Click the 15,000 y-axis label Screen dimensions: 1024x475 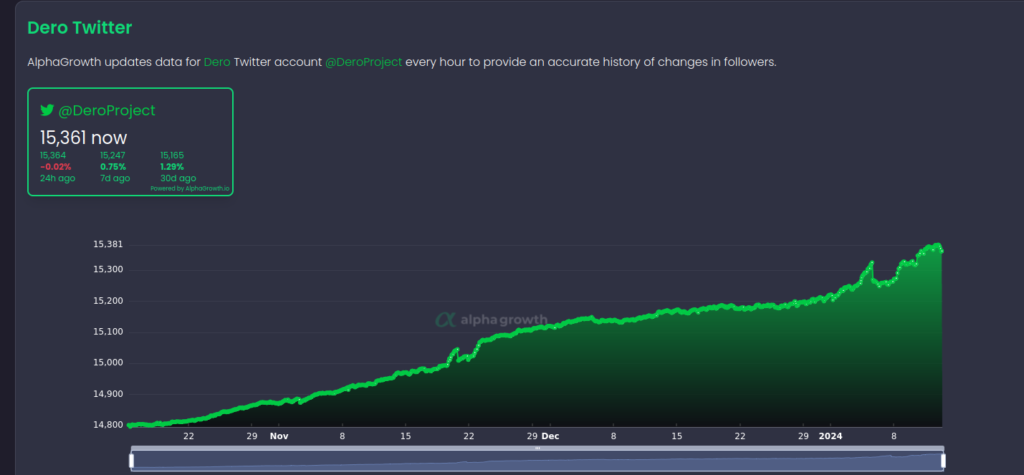point(108,363)
